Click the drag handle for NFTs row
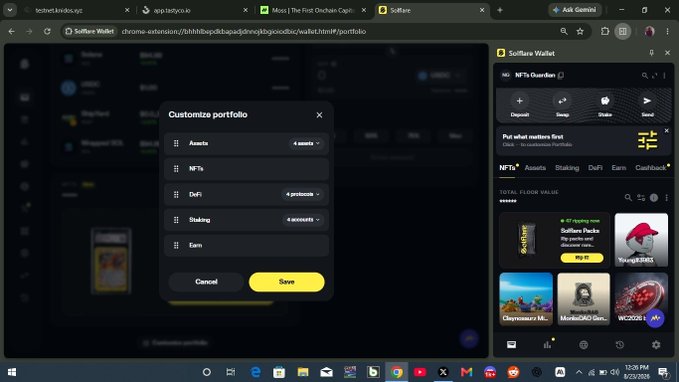Screen dimensions: 679x382 coord(176,169)
